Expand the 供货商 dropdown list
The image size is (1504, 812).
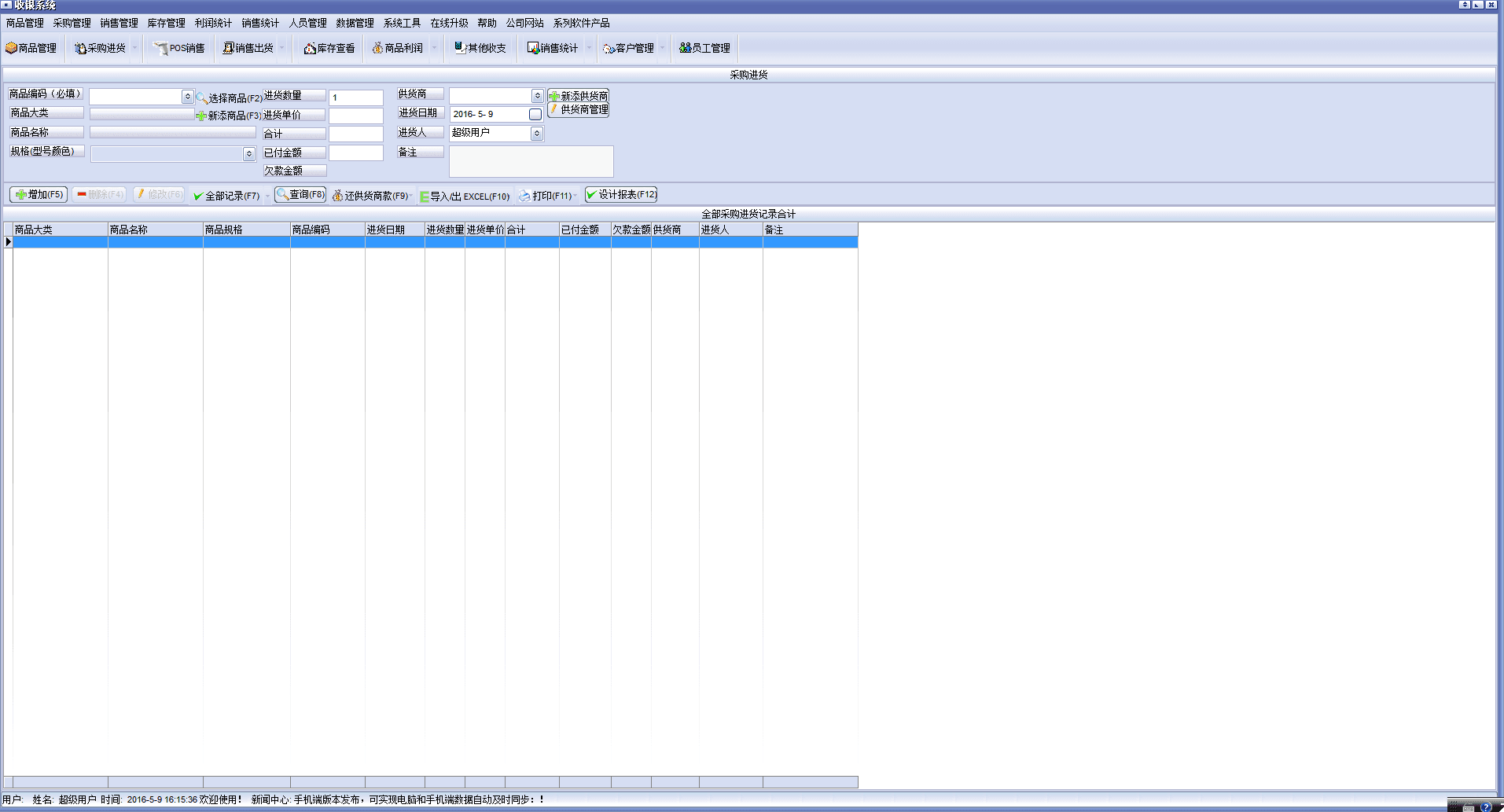pyautogui.click(x=537, y=96)
